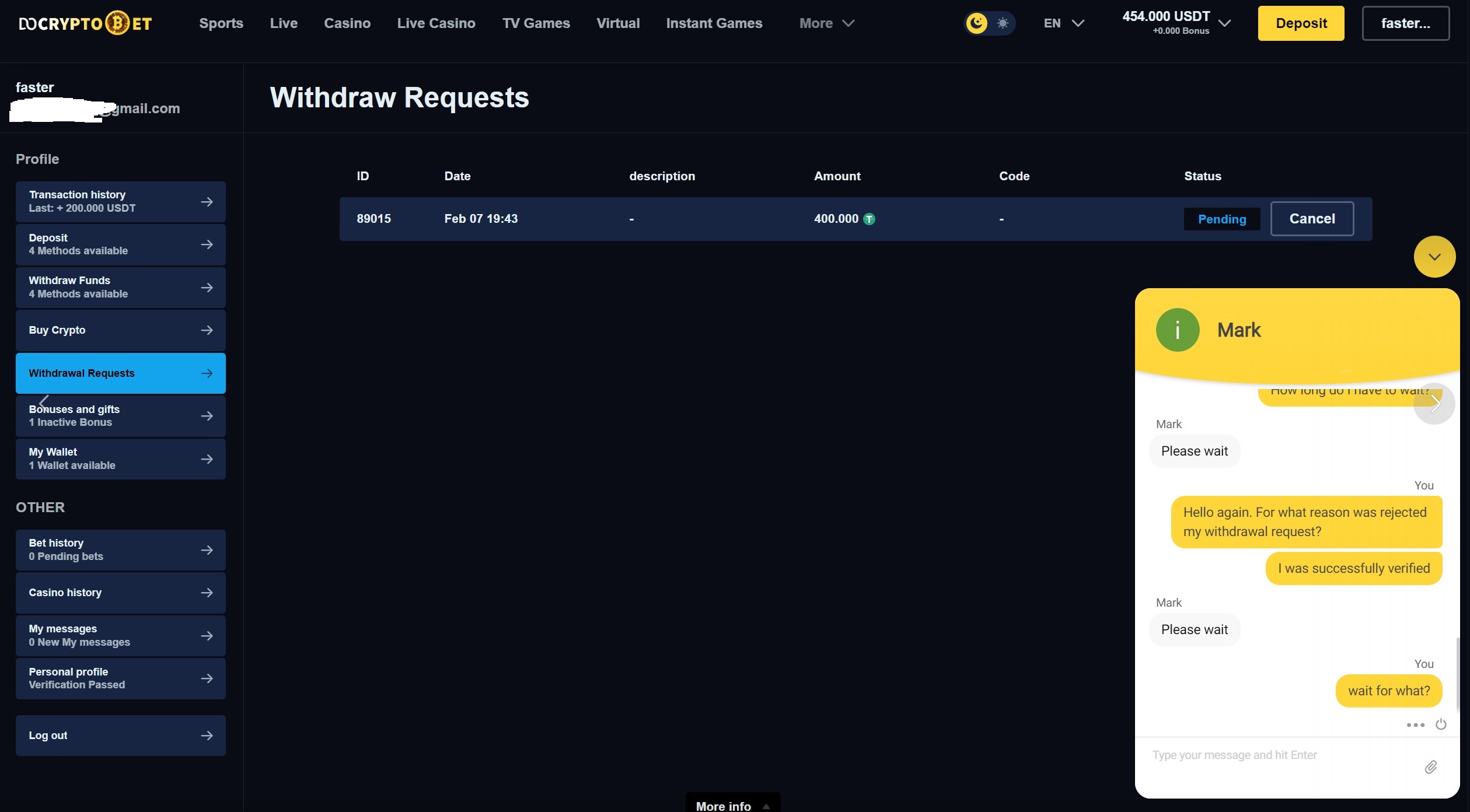Open the Virtual section
This screenshot has width=1470, height=812.
click(x=618, y=23)
